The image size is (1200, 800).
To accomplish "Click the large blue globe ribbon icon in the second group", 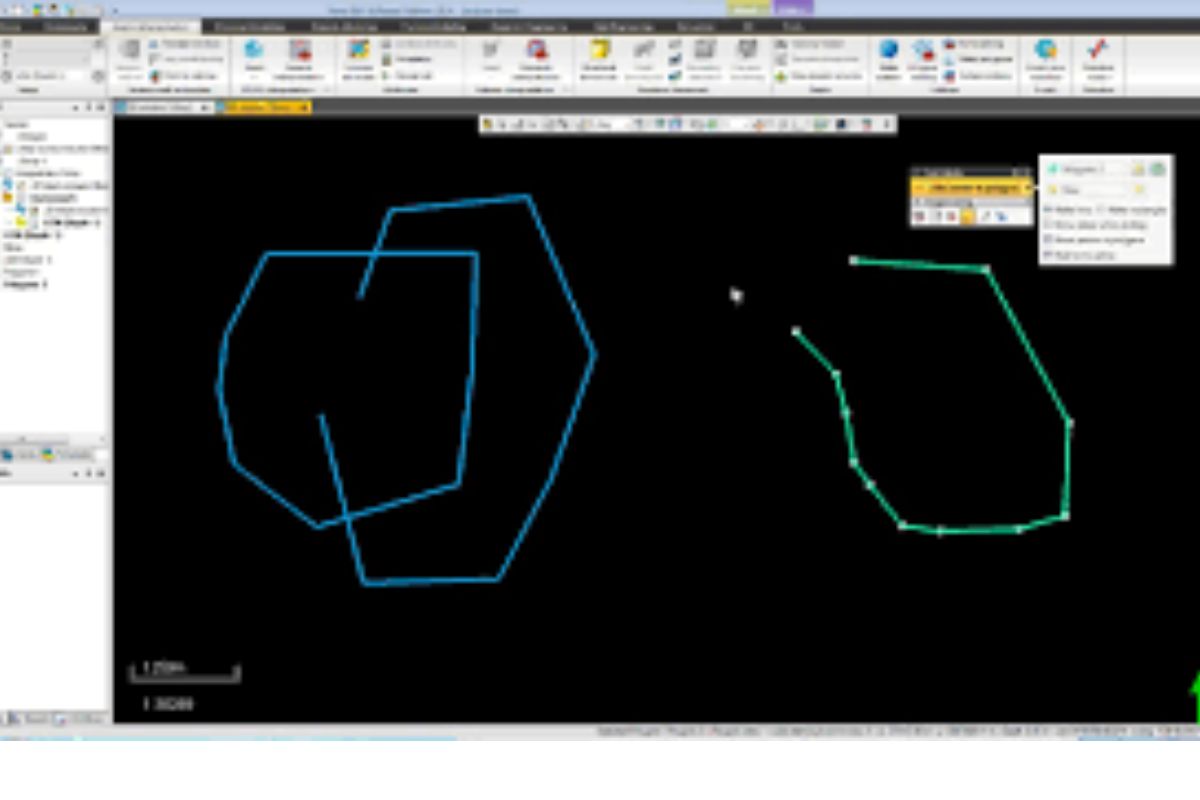I will coord(254,51).
